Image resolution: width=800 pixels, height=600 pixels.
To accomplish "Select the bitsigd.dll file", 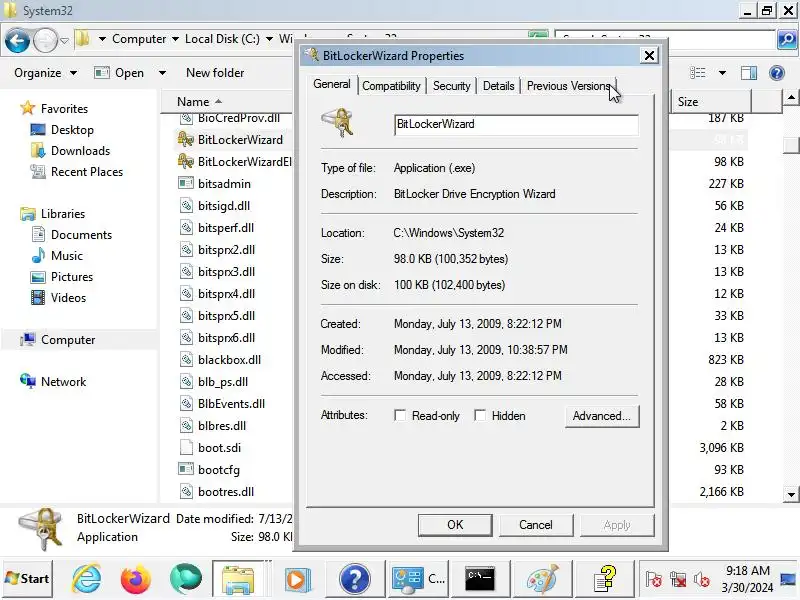I will pyautogui.click(x=223, y=205).
